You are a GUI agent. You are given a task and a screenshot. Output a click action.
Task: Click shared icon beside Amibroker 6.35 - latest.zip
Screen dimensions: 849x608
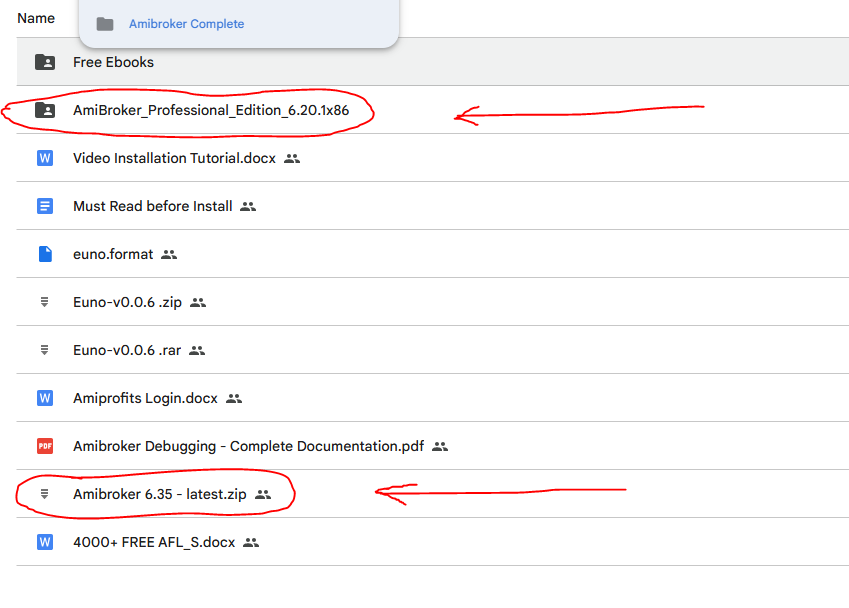pos(263,494)
